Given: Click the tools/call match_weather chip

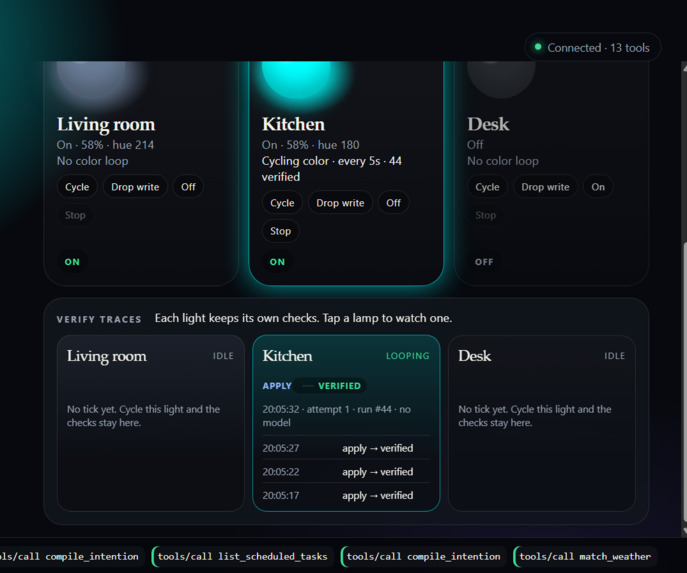Looking at the screenshot, I should [585, 556].
